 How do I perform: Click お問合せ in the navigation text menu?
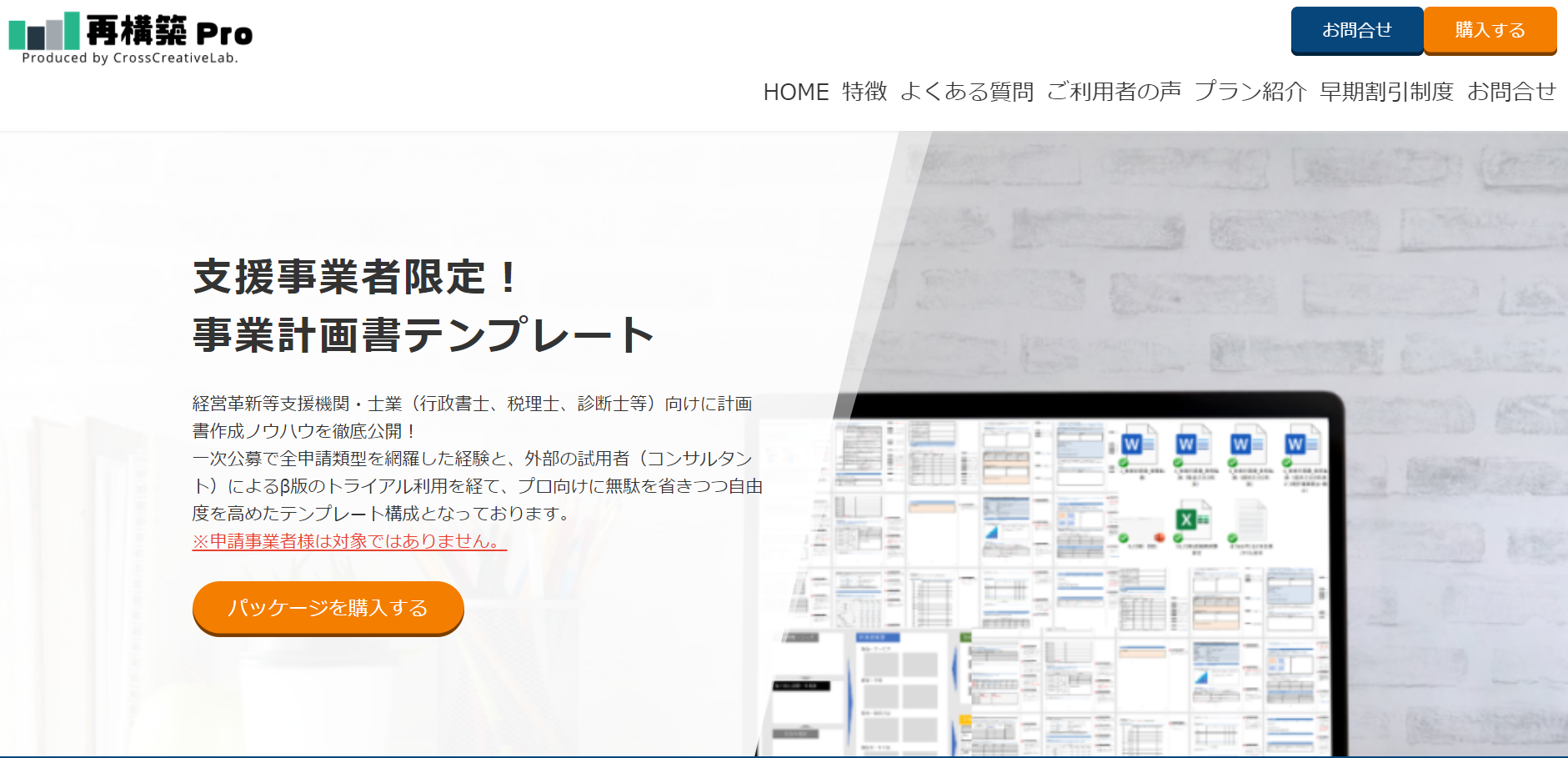coord(1511,92)
